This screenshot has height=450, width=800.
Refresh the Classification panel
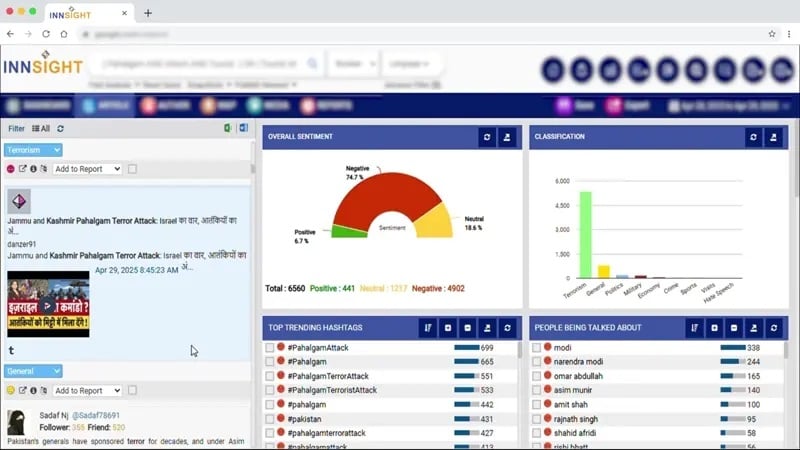(753, 137)
